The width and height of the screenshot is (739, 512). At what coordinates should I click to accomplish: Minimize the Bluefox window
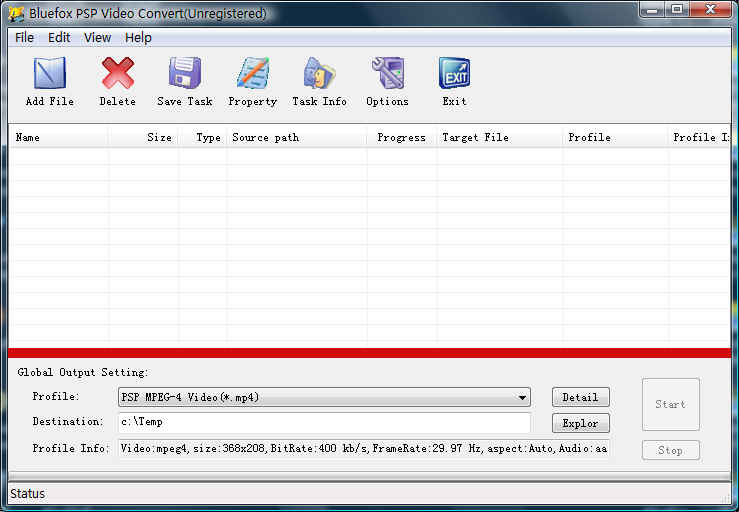(x=652, y=9)
